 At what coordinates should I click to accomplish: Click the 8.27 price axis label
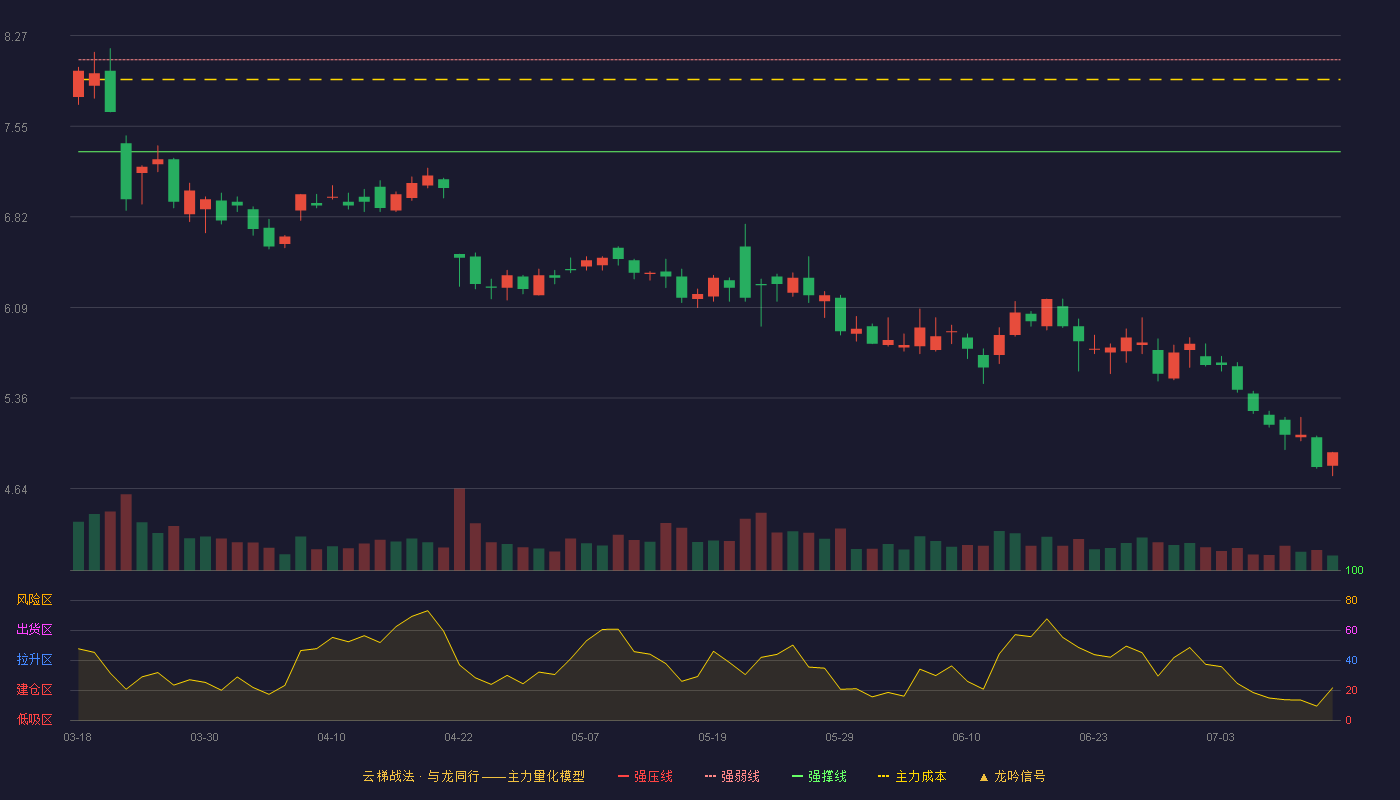[x=16, y=37]
